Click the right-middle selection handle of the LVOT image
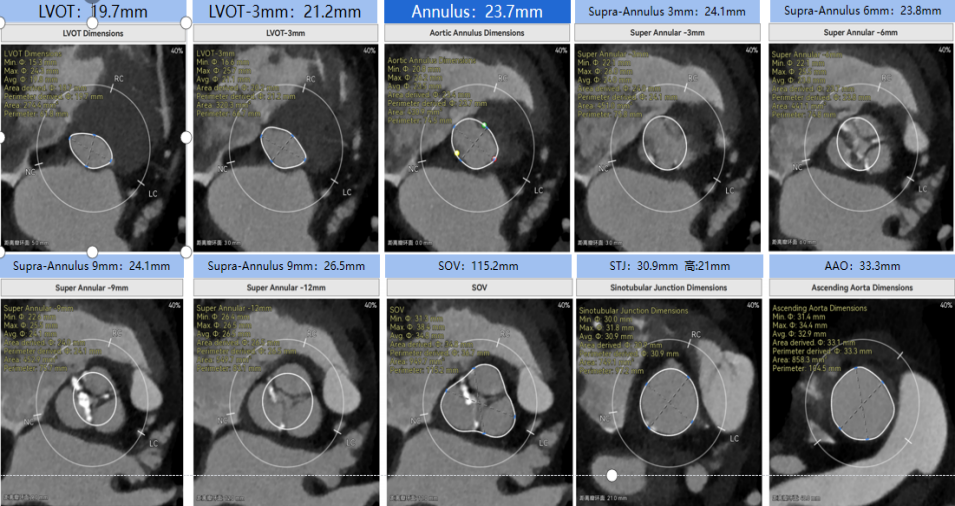The height and width of the screenshot is (506, 955). (x=185, y=136)
